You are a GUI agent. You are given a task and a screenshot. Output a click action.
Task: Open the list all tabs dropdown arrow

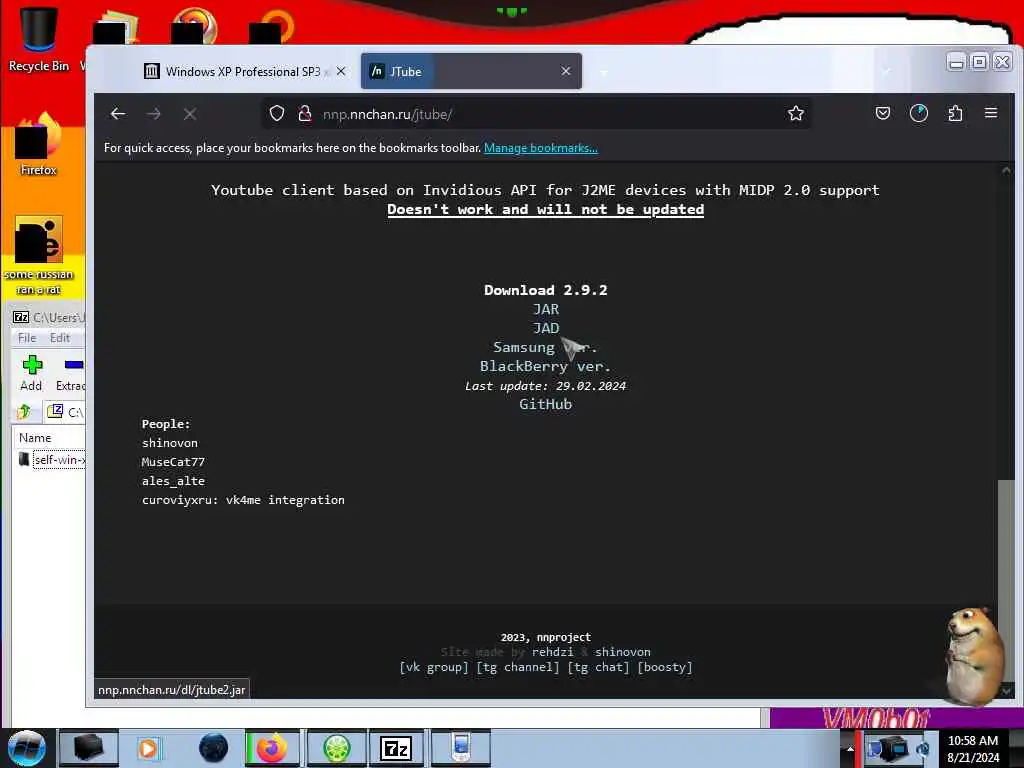pos(886,71)
